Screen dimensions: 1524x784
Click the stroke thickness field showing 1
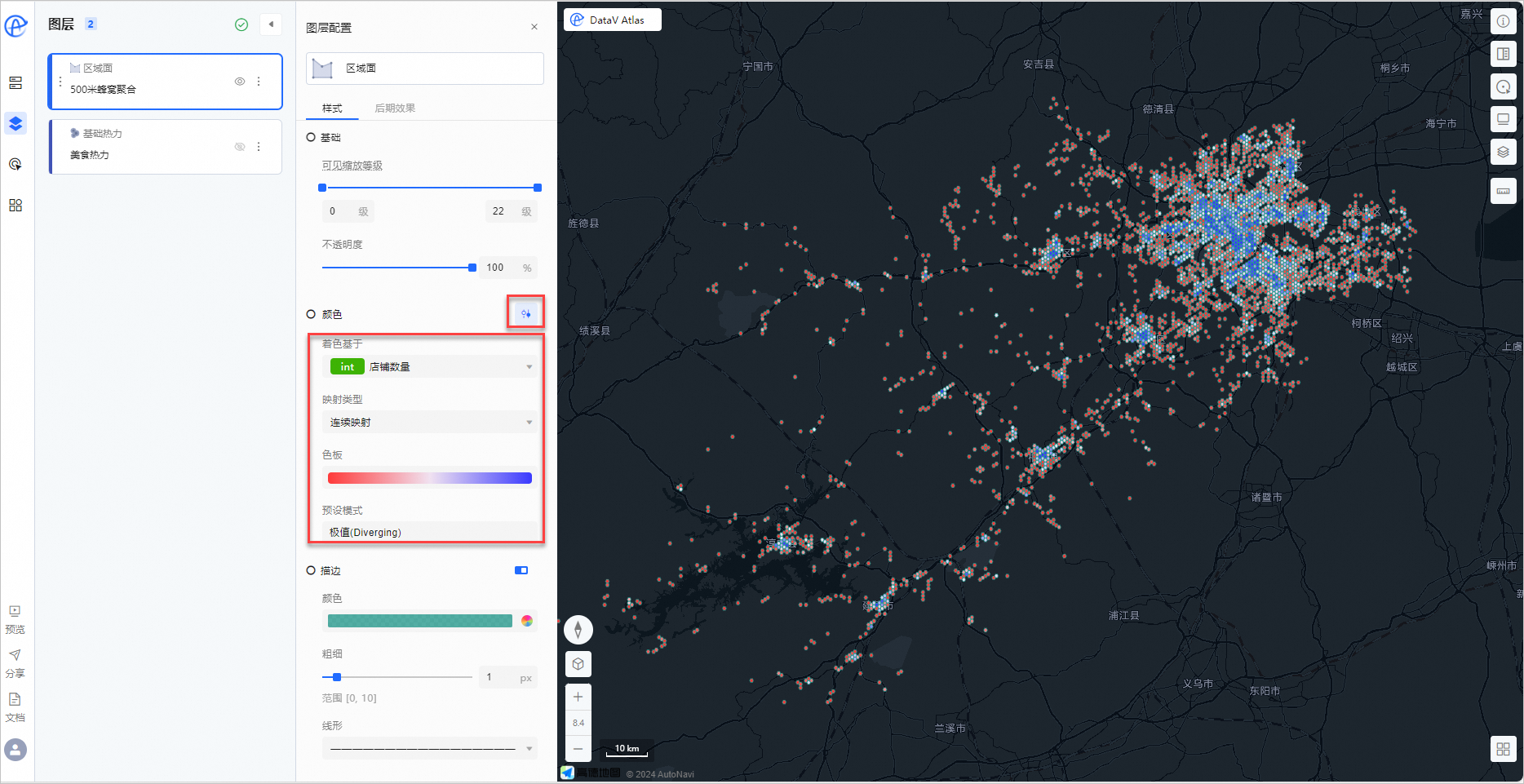[508, 677]
